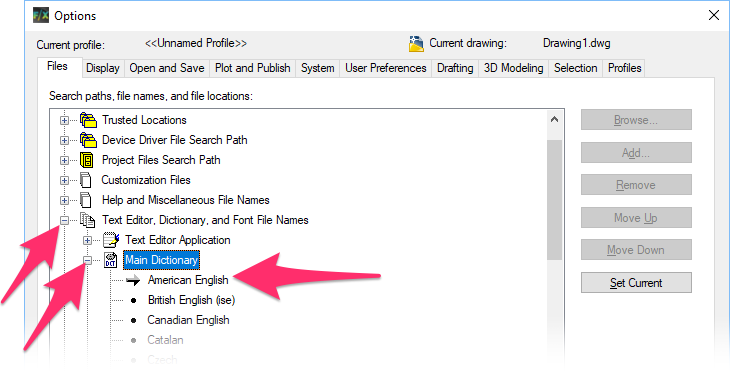Click the Remove button

click(x=636, y=185)
